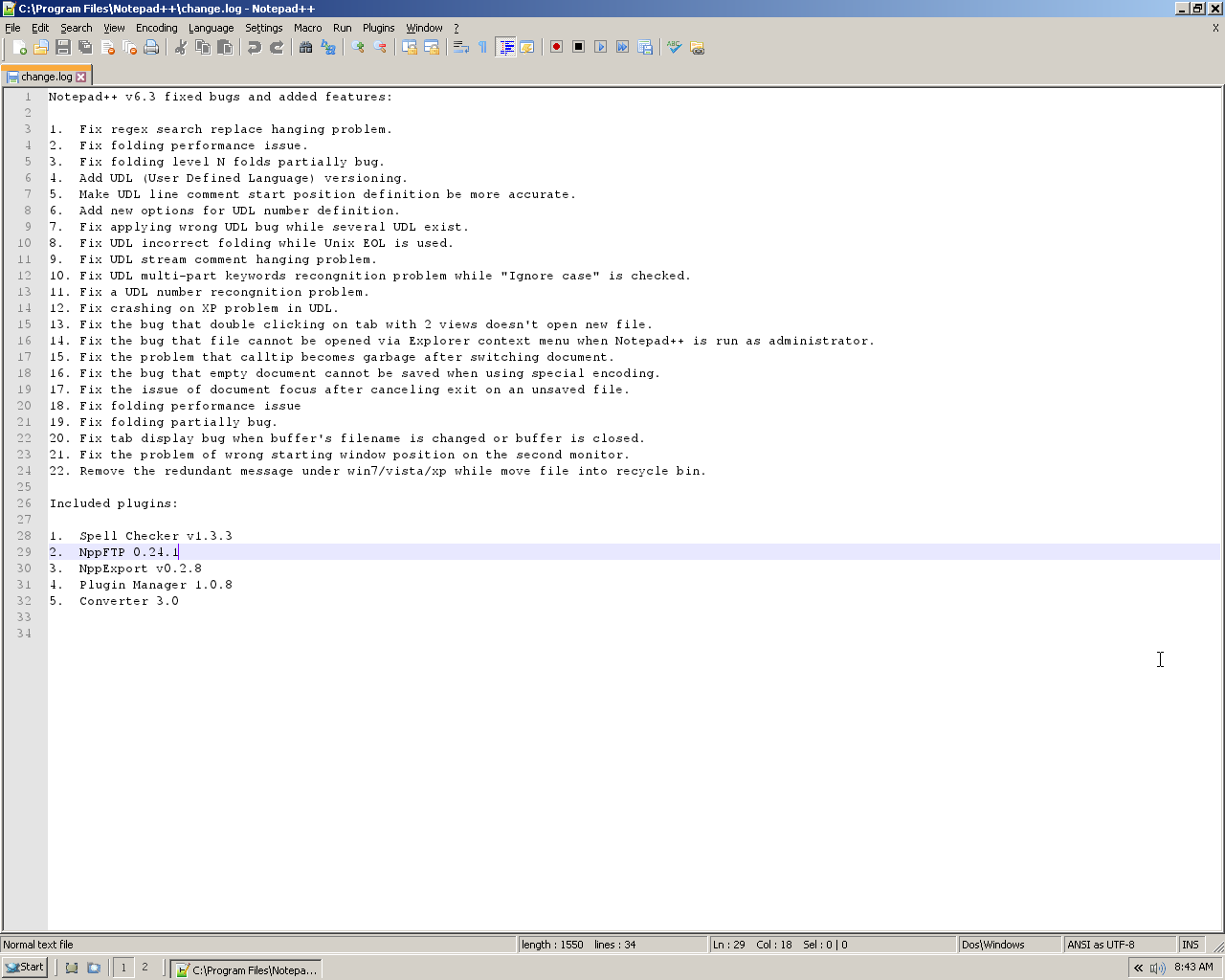Close document with menu bar X
The image size is (1225, 980).
point(1215,28)
